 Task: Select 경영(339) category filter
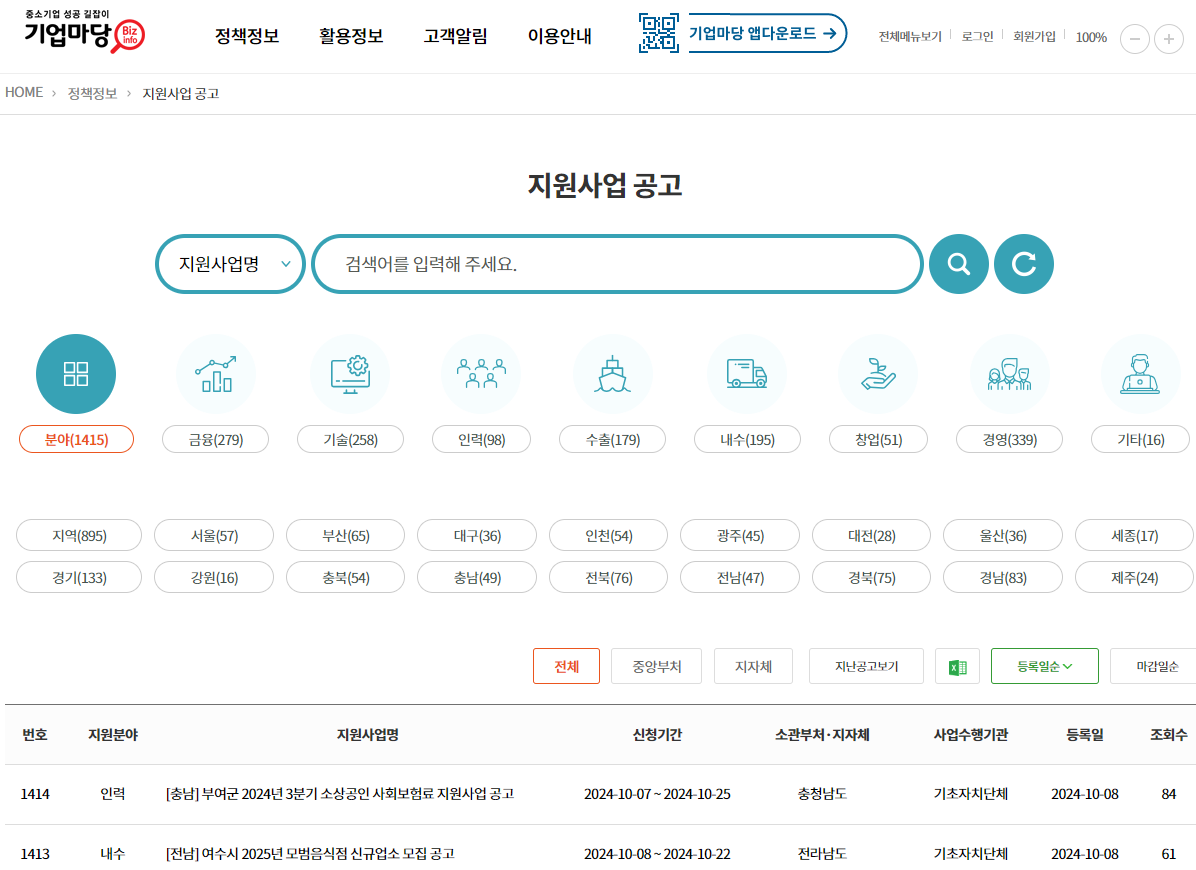[x=1009, y=439]
